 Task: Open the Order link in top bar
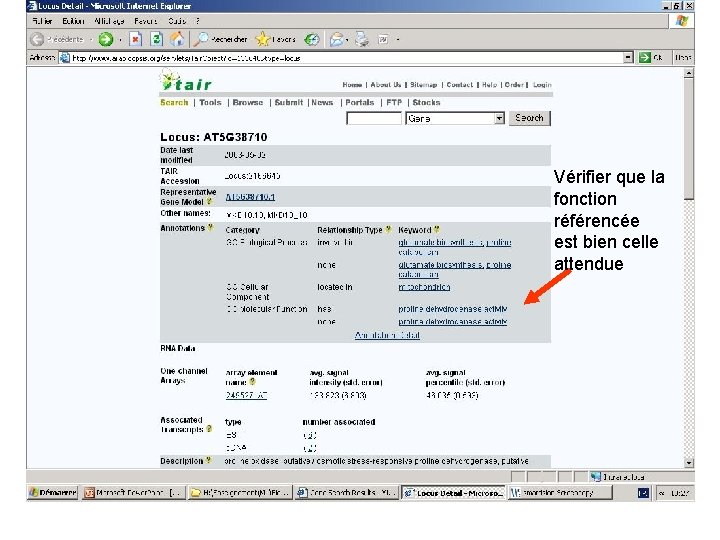[514, 85]
